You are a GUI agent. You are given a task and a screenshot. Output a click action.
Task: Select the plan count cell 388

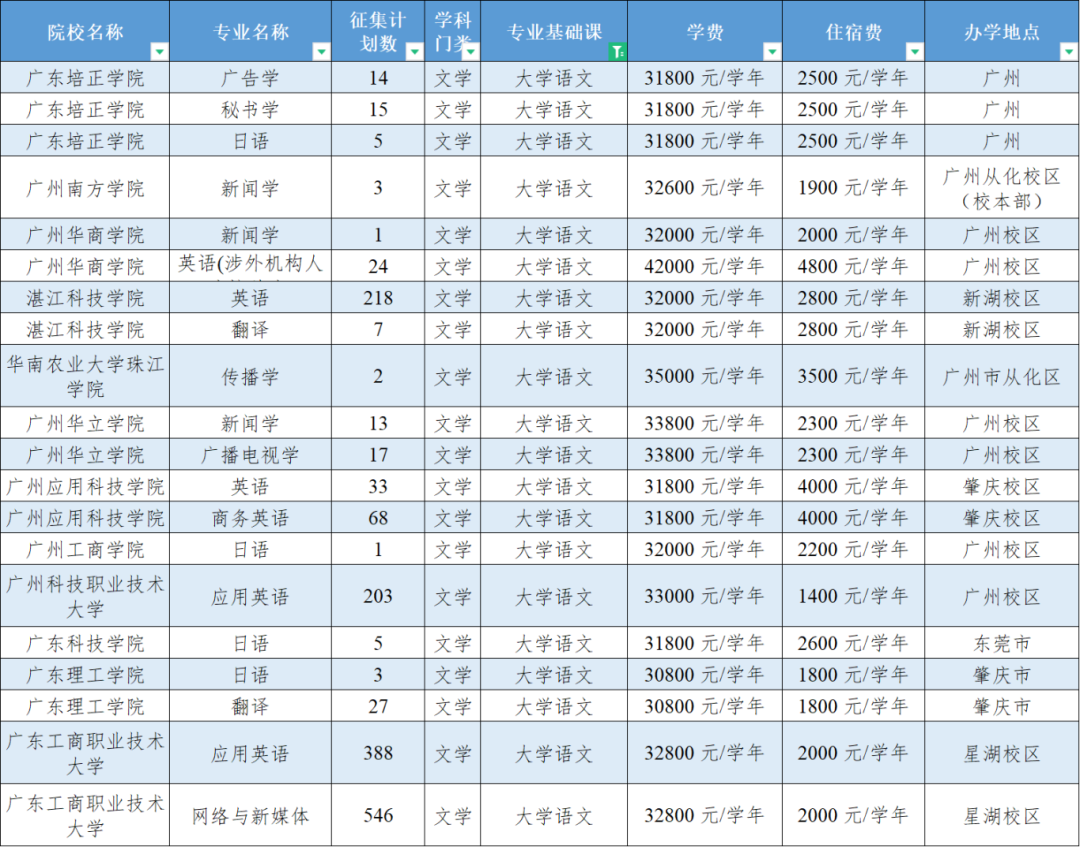click(378, 753)
